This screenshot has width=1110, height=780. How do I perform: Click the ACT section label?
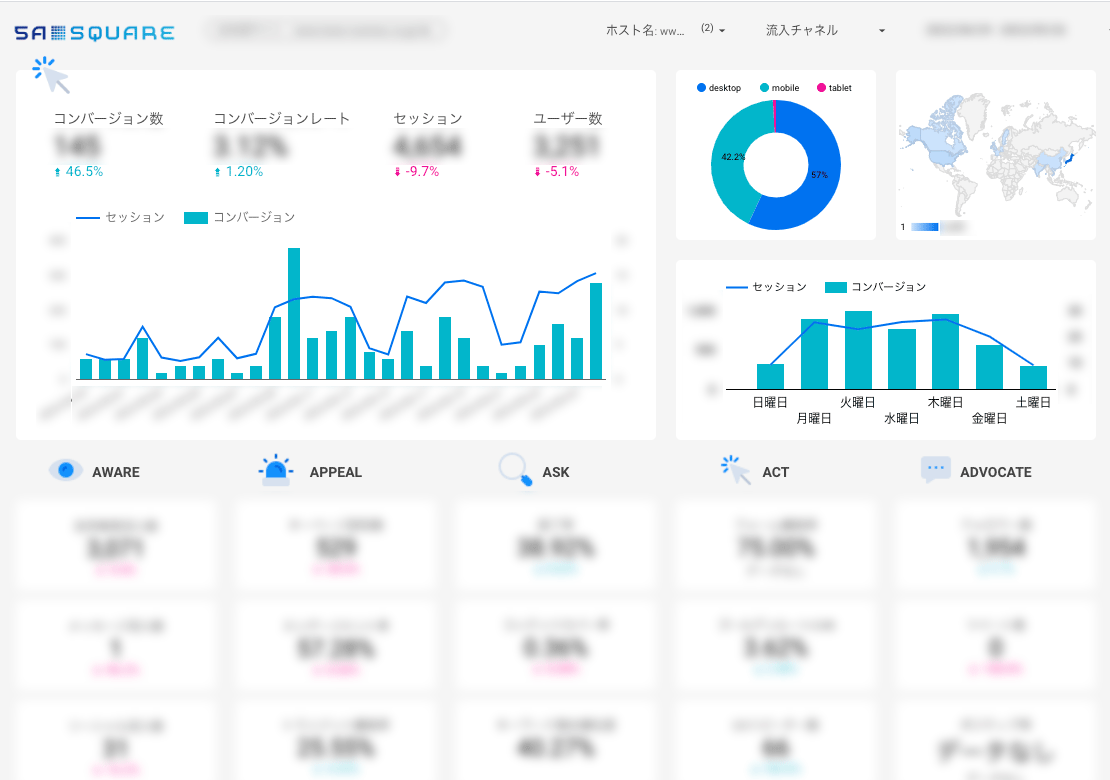pos(775,472)
